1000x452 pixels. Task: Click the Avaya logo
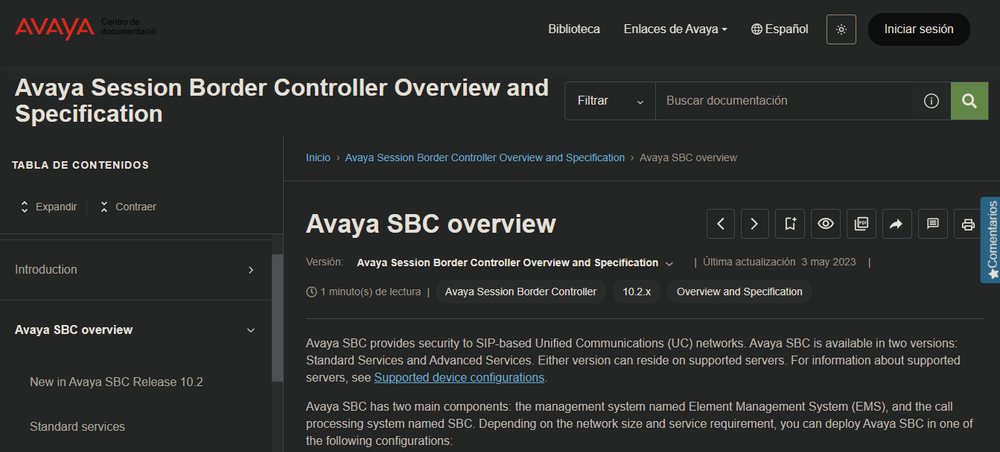coord(54,28)
